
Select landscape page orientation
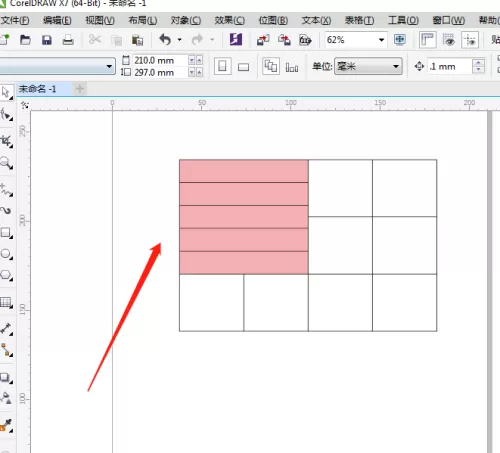(x=243, y=67)
